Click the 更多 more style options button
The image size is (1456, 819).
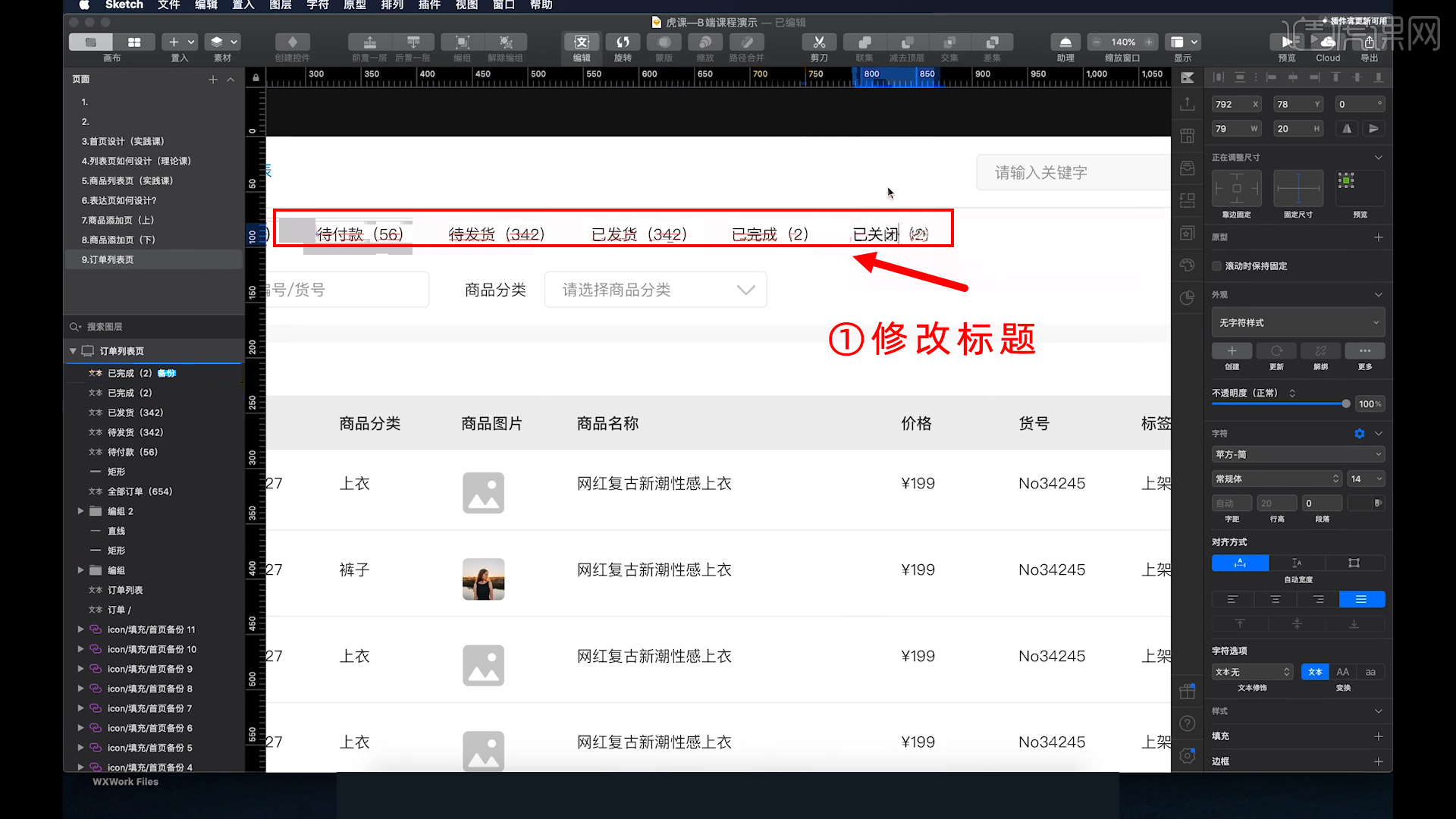click(x=1365, y=351)
